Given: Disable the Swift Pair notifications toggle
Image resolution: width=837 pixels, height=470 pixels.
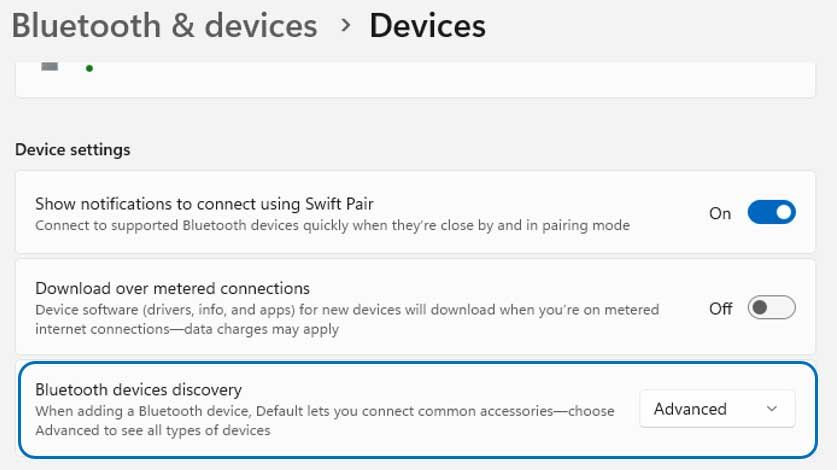Looking at the screenshot, I should [x=771, y=212].
